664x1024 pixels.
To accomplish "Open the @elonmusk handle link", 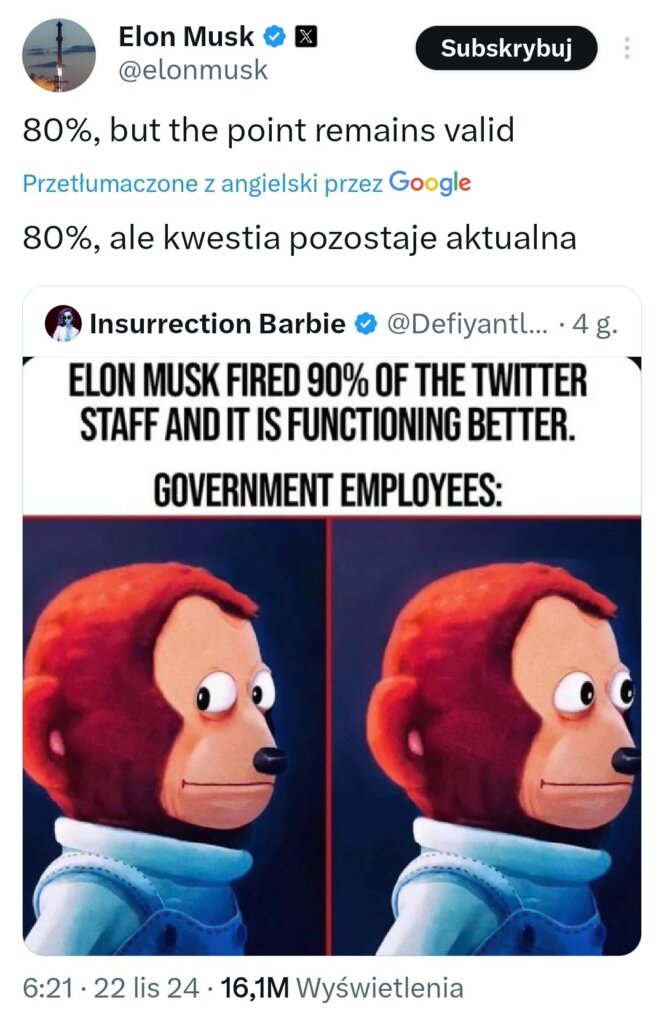I will (193, 70).
